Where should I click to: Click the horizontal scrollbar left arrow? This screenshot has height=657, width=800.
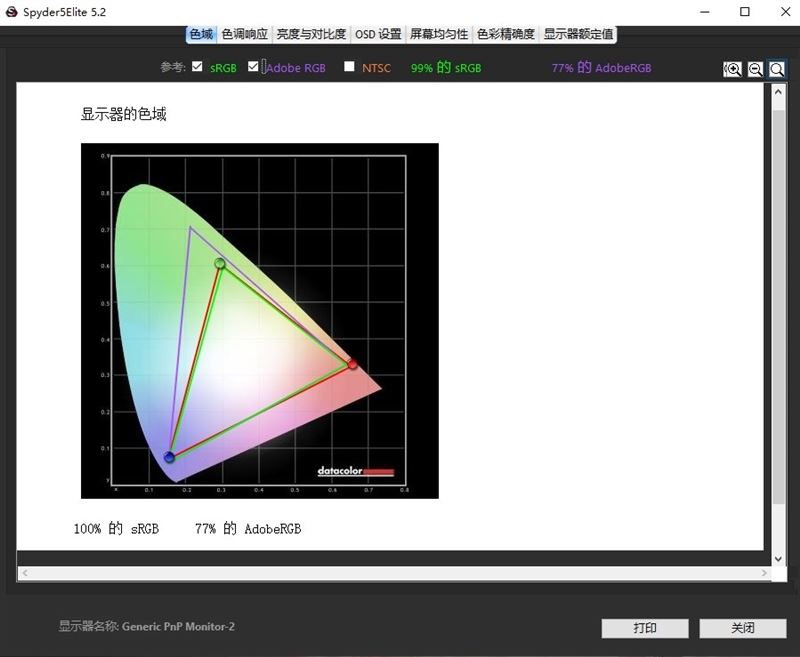tap(24, 573)
